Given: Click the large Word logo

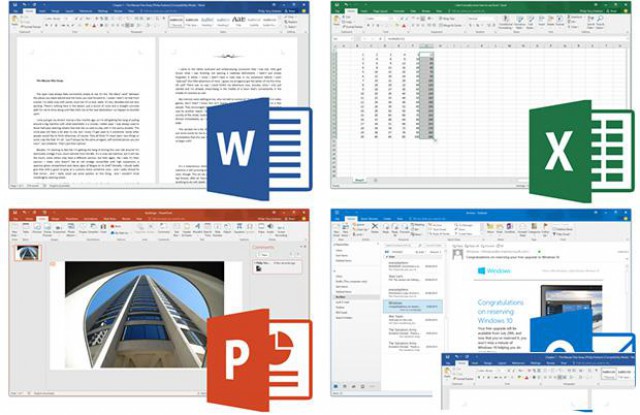Looking at the screenshot, I should 258,142.
